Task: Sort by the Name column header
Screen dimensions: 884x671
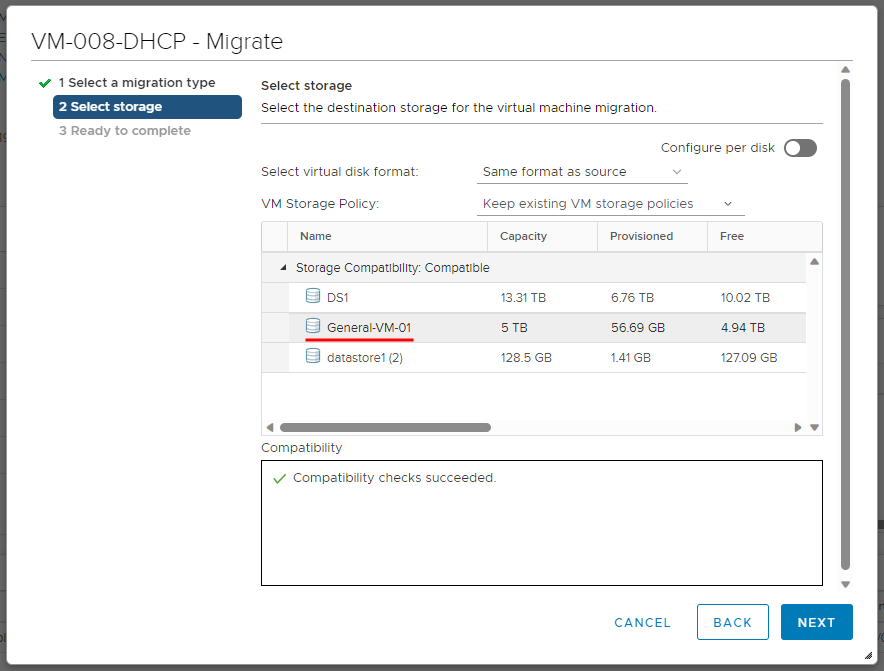Action: point(387,236)
